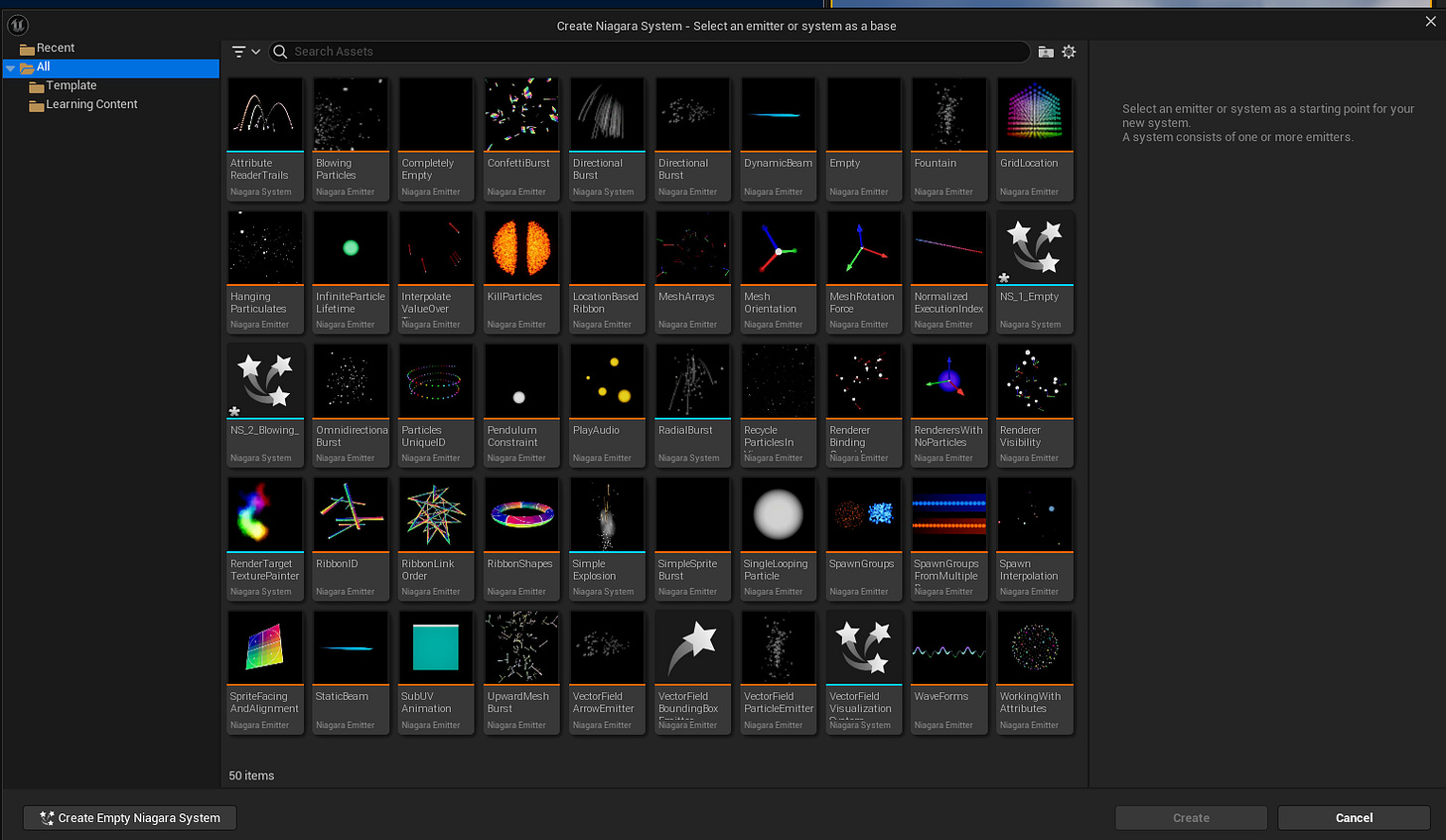Pick the Interpolate ValueOver emitter
Image resolution: width=1446 pixels, height=840 pixels.
(436, 272)
